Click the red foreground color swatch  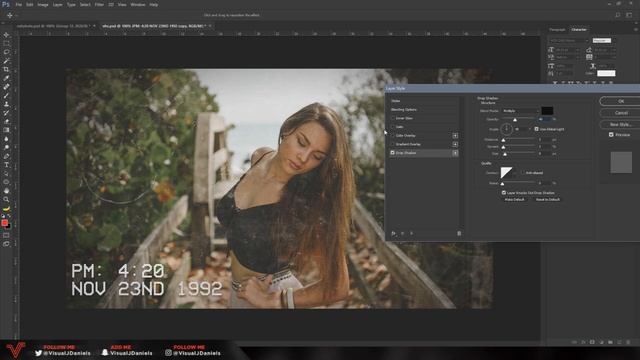pos(4,223)
